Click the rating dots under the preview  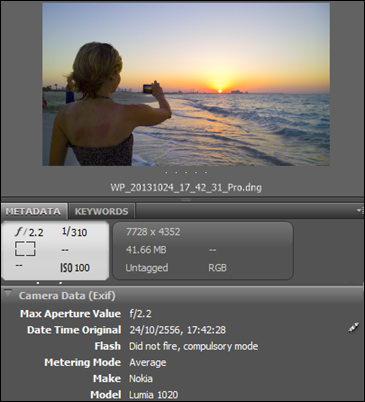pyautogui.click(x=186, y=173)
